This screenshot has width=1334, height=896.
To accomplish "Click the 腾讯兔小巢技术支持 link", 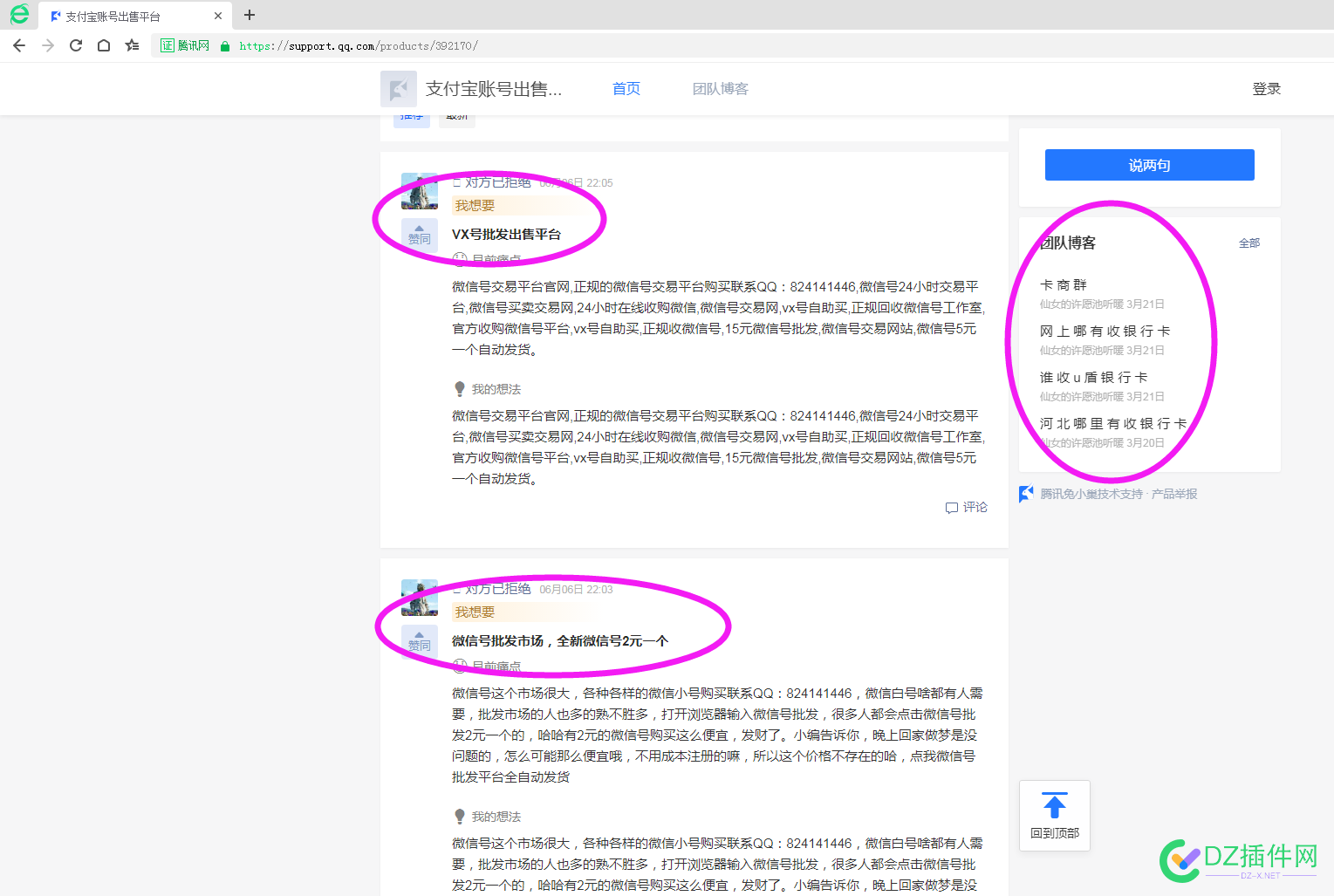I will tap(1091, 494).
